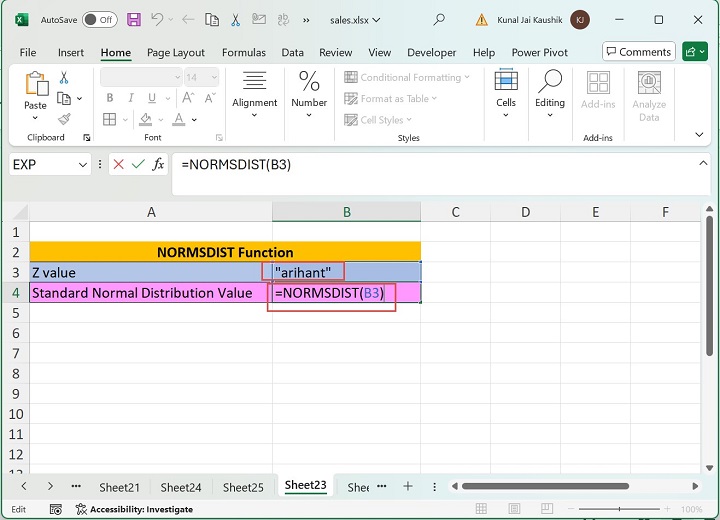The image size is (720, 520).
Task: Click the 'Z value' cell
Action: [x=151, y=272]
